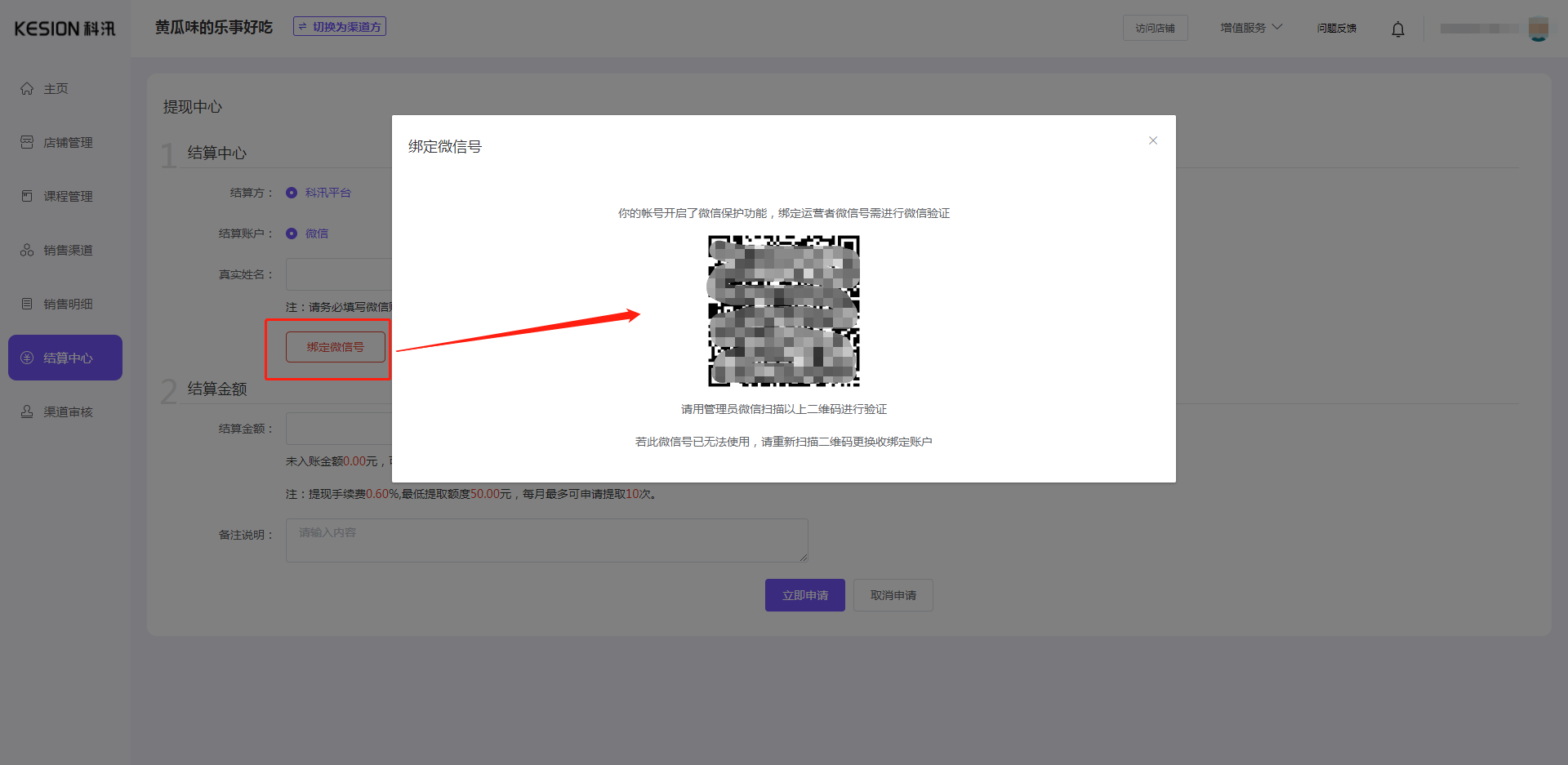
Task: Select the 科汛平台 settlement radio button
Action: (292, 193)
